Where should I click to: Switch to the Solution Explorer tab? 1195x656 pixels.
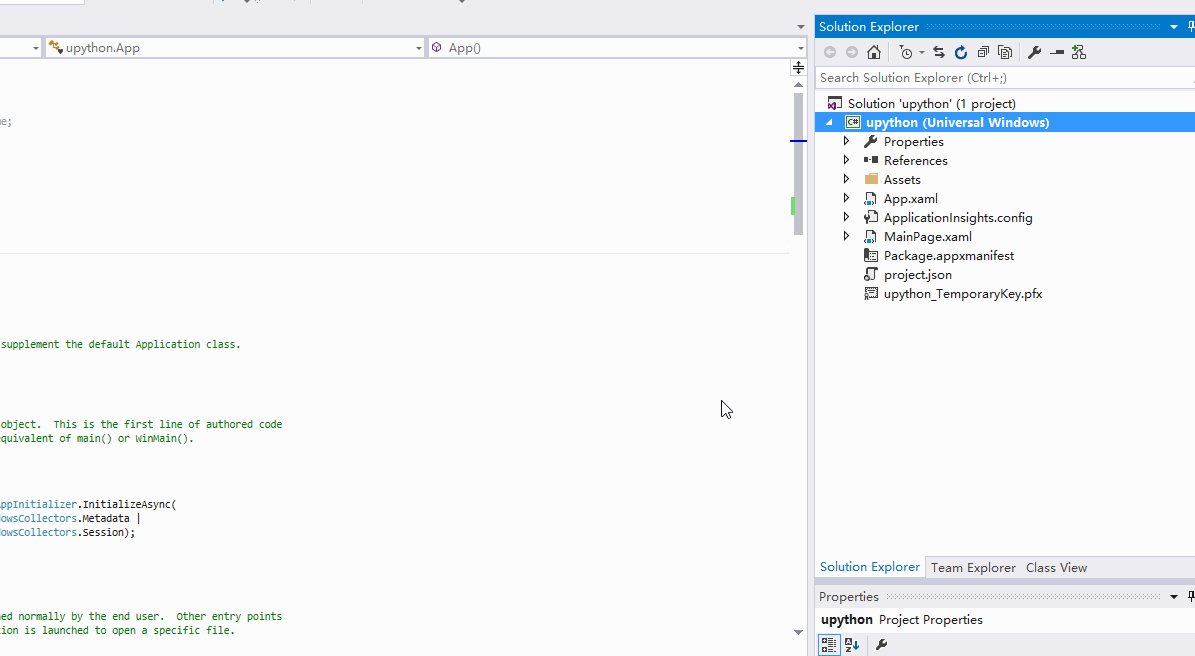point(870,567)
